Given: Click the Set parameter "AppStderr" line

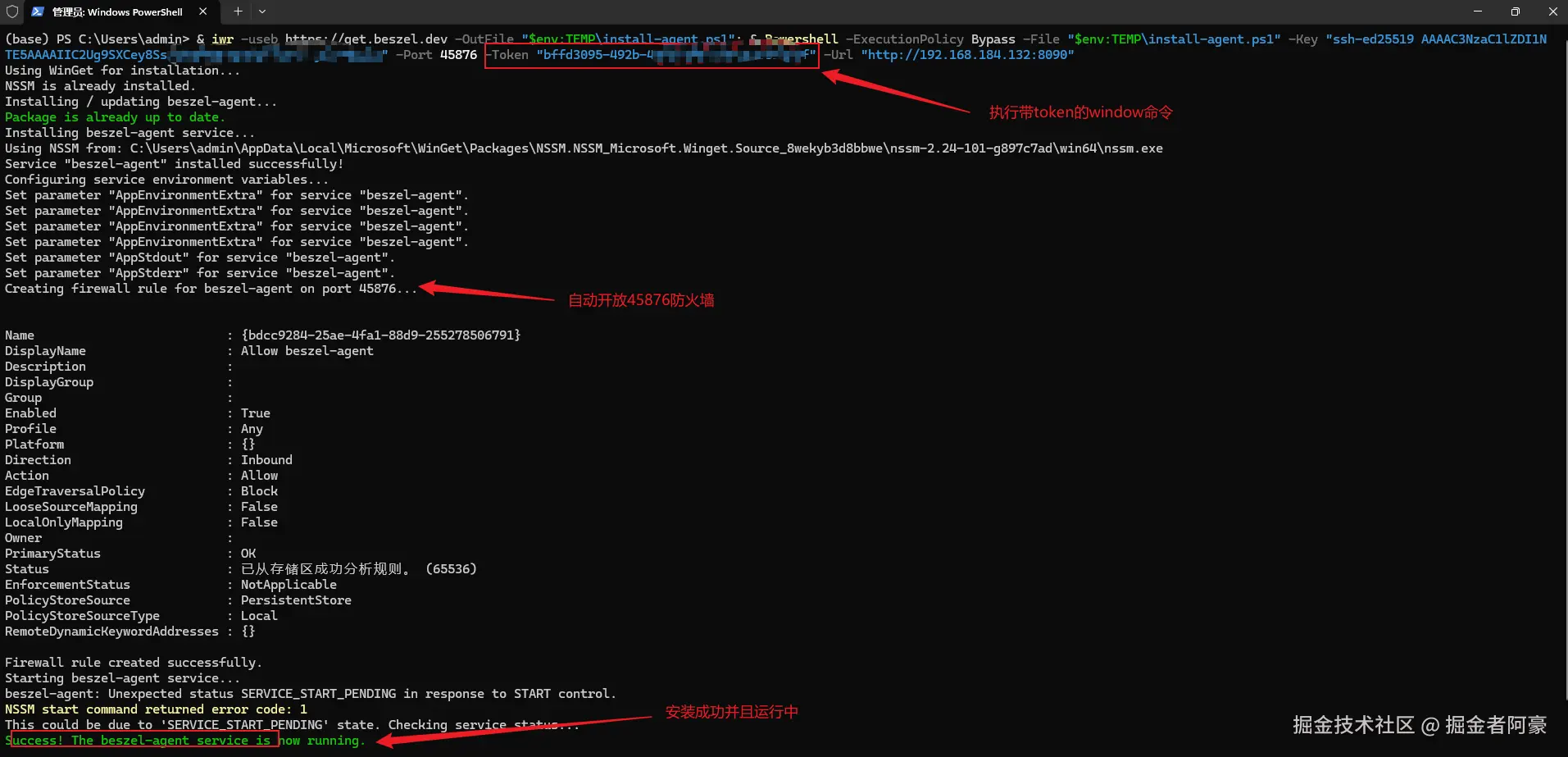Looking at the screenshot, I should tap(199, 273).
